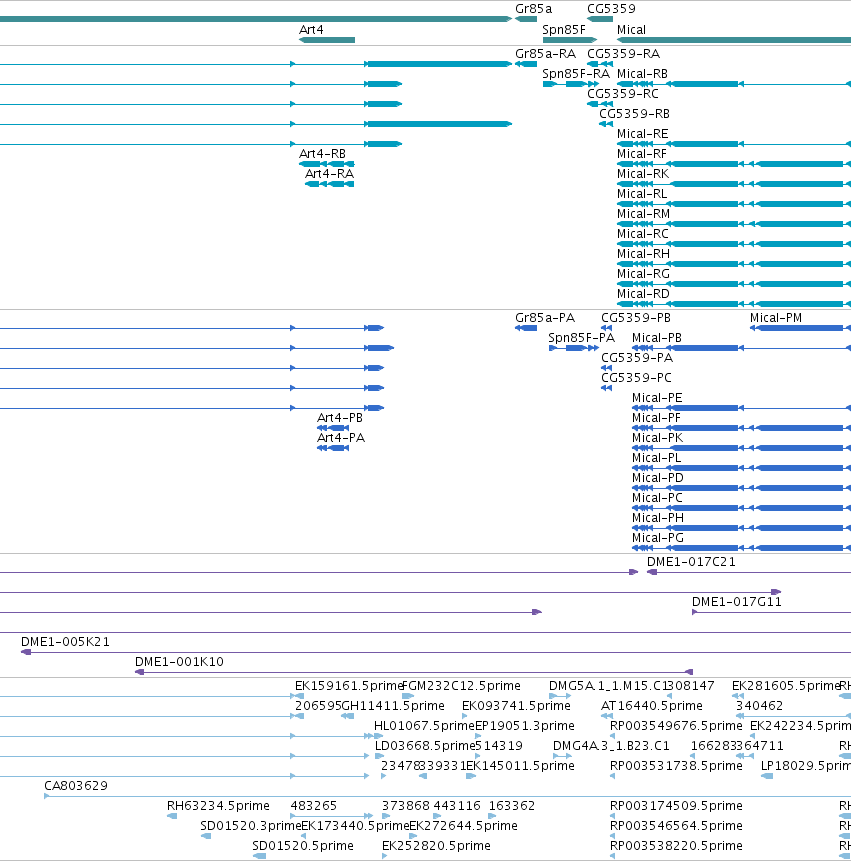Open the Mical-PH protein label
The height and width of the screenshot is (861, 851).
tap(658, 518)
